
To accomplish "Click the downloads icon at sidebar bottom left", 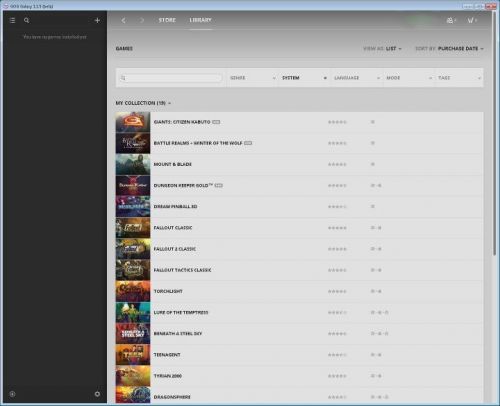I will (x=12, y=394).
